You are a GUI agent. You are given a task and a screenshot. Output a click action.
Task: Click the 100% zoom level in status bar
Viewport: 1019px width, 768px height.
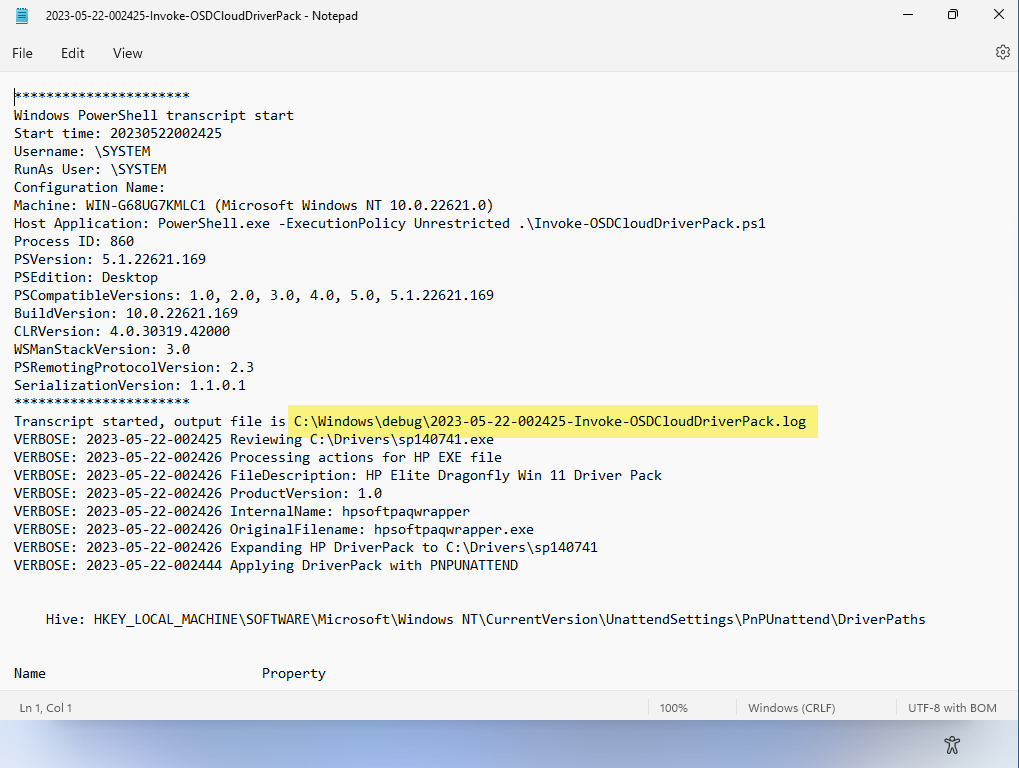click(673, 708)
